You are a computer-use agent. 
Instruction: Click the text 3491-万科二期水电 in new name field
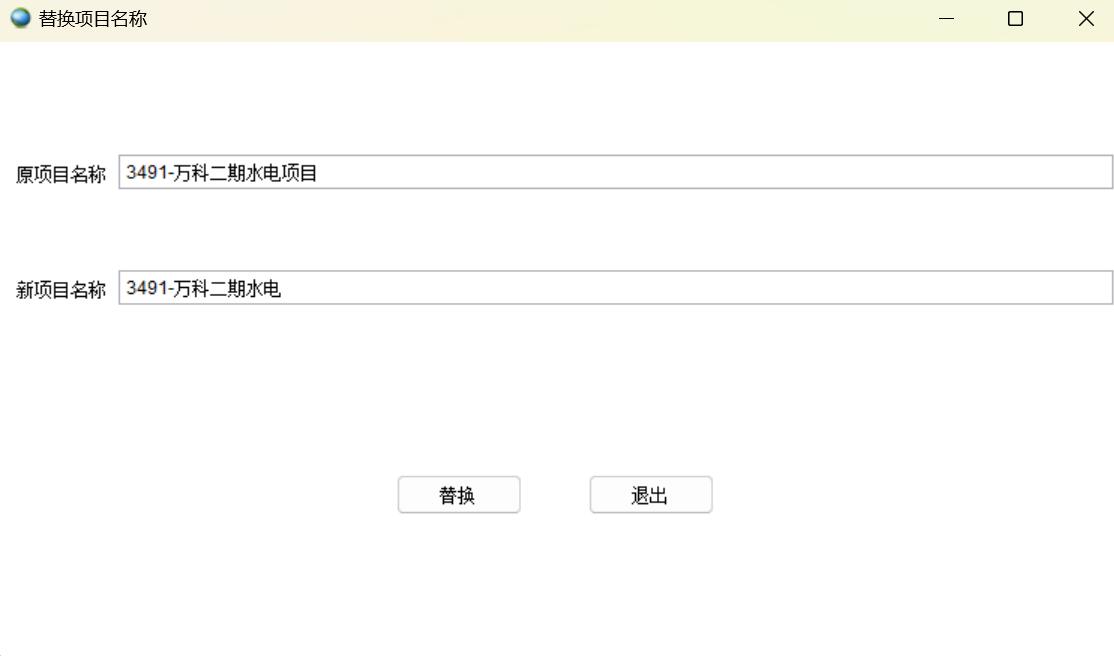pos(203,289)
